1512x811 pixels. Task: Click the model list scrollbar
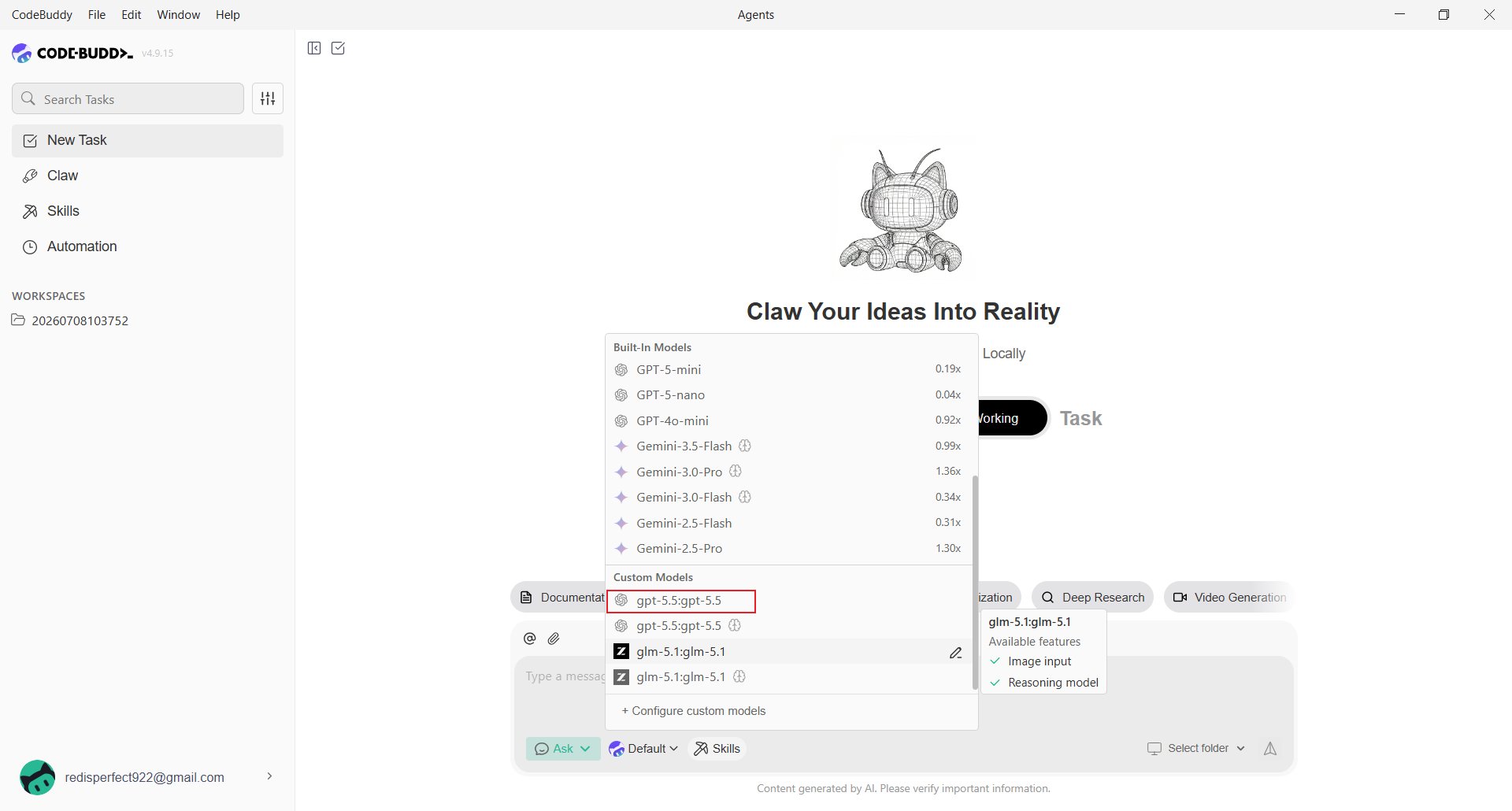[x=975, y=583]
